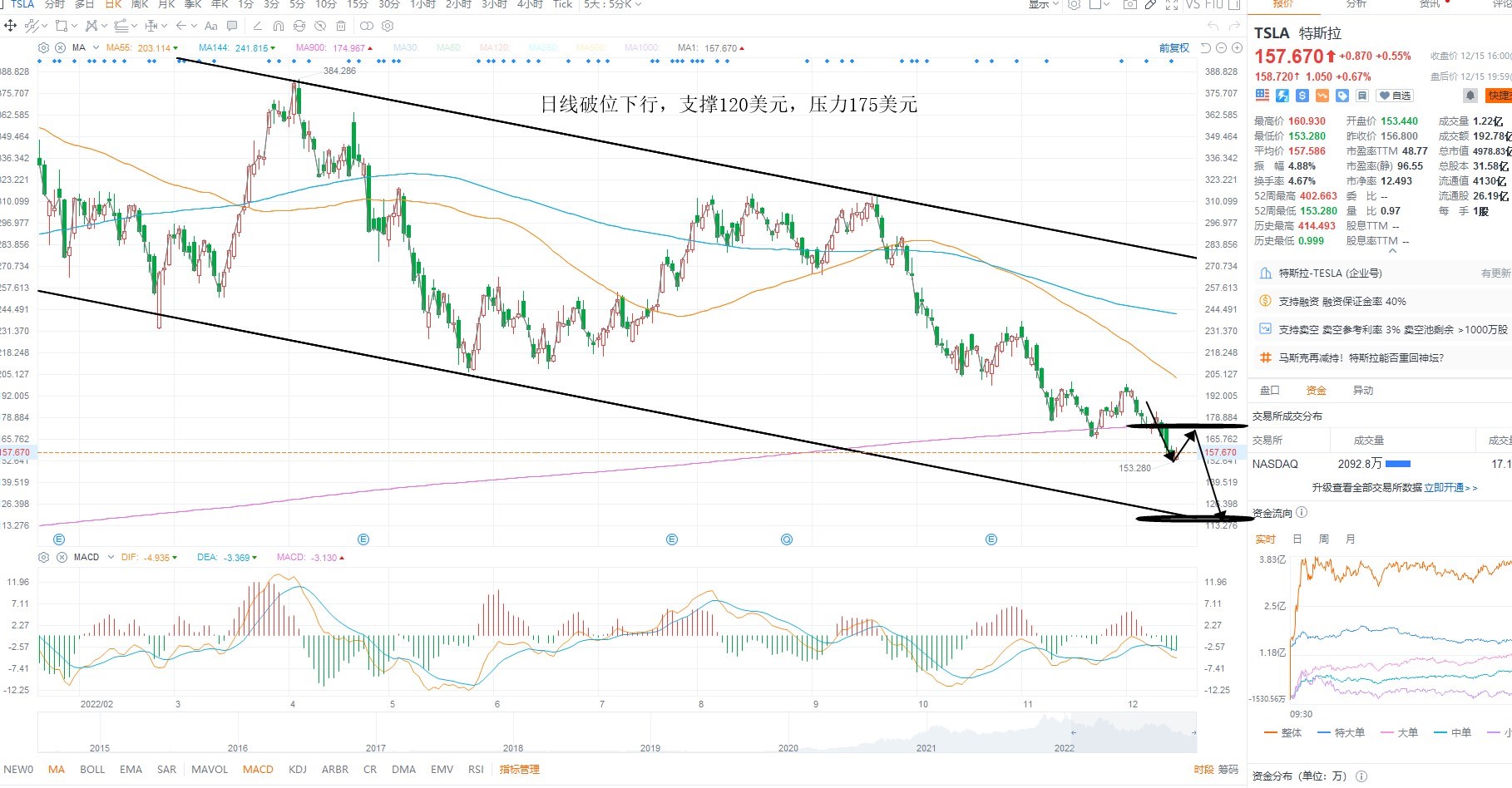The height and width of the screenshot is (788, 1512).
Task: Switch to 资金 tab in side panel
Action: [1316, 391]
